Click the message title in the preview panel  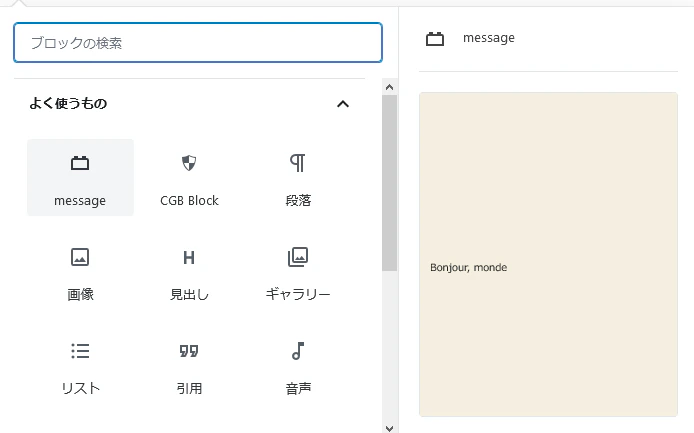pos(489,38)
